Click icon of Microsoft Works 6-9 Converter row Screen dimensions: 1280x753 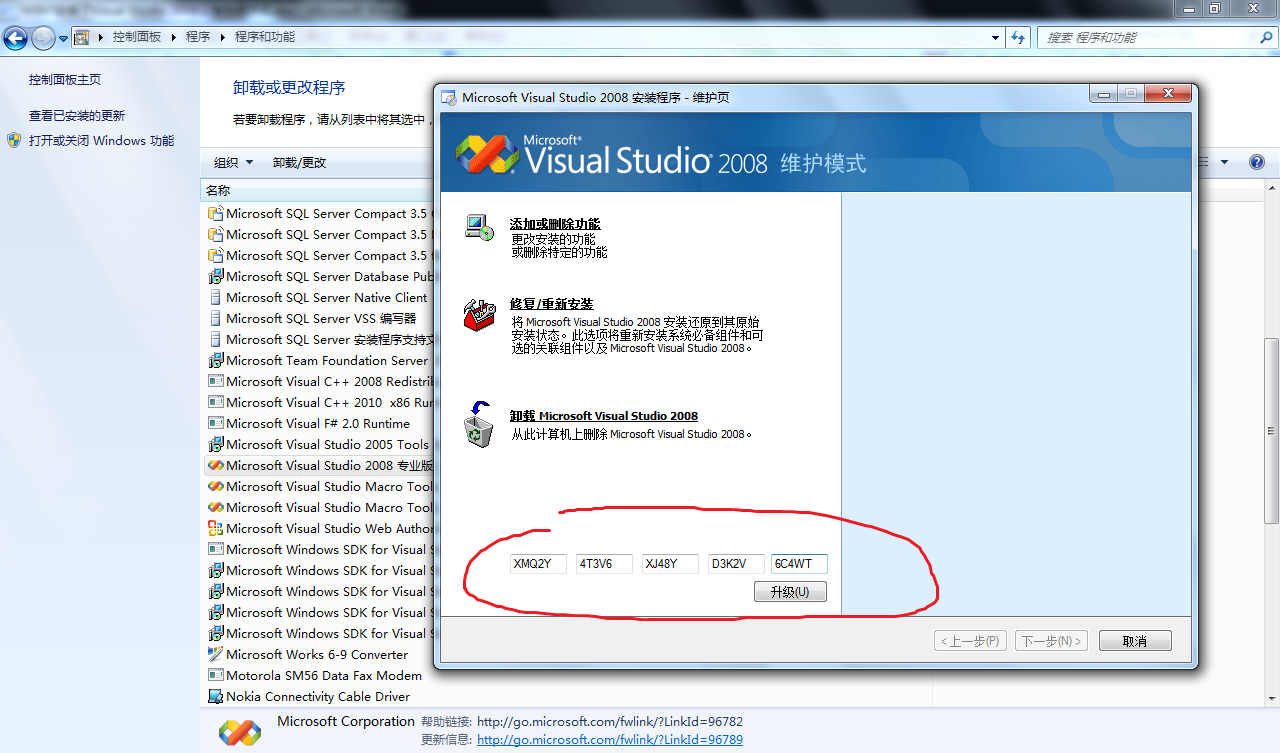pyautogui.click(x=215, y=655)
